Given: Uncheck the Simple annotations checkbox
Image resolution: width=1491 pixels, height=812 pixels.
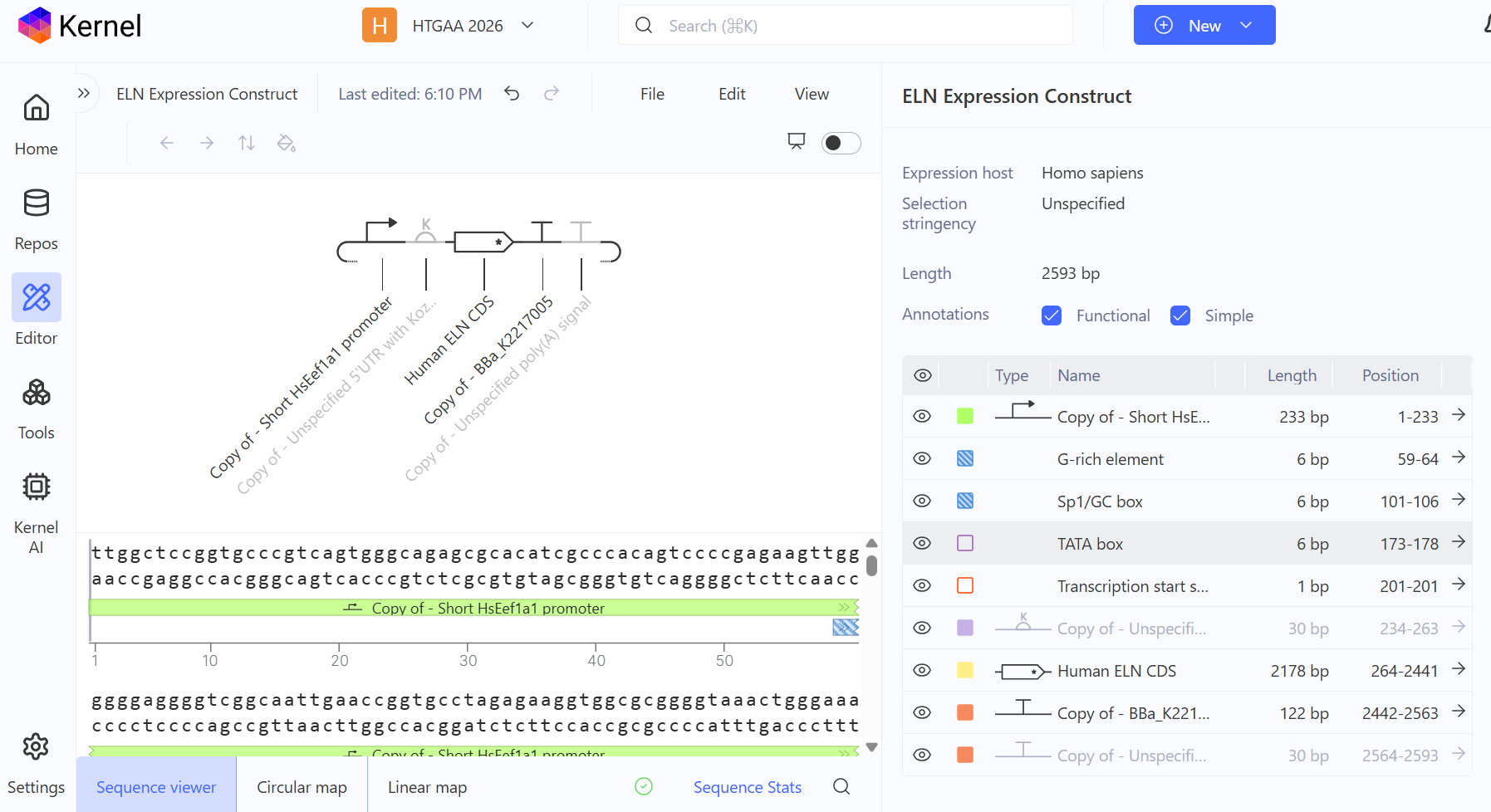Looking at the screenshot, I should 1180,316.
